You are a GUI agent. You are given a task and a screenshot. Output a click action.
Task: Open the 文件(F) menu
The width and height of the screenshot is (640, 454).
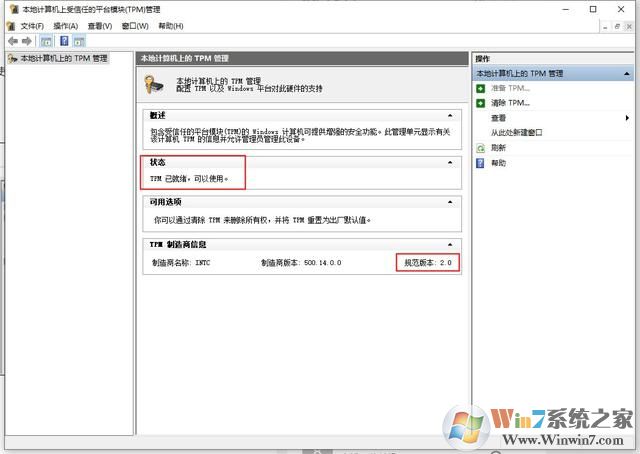coord(32,26)
